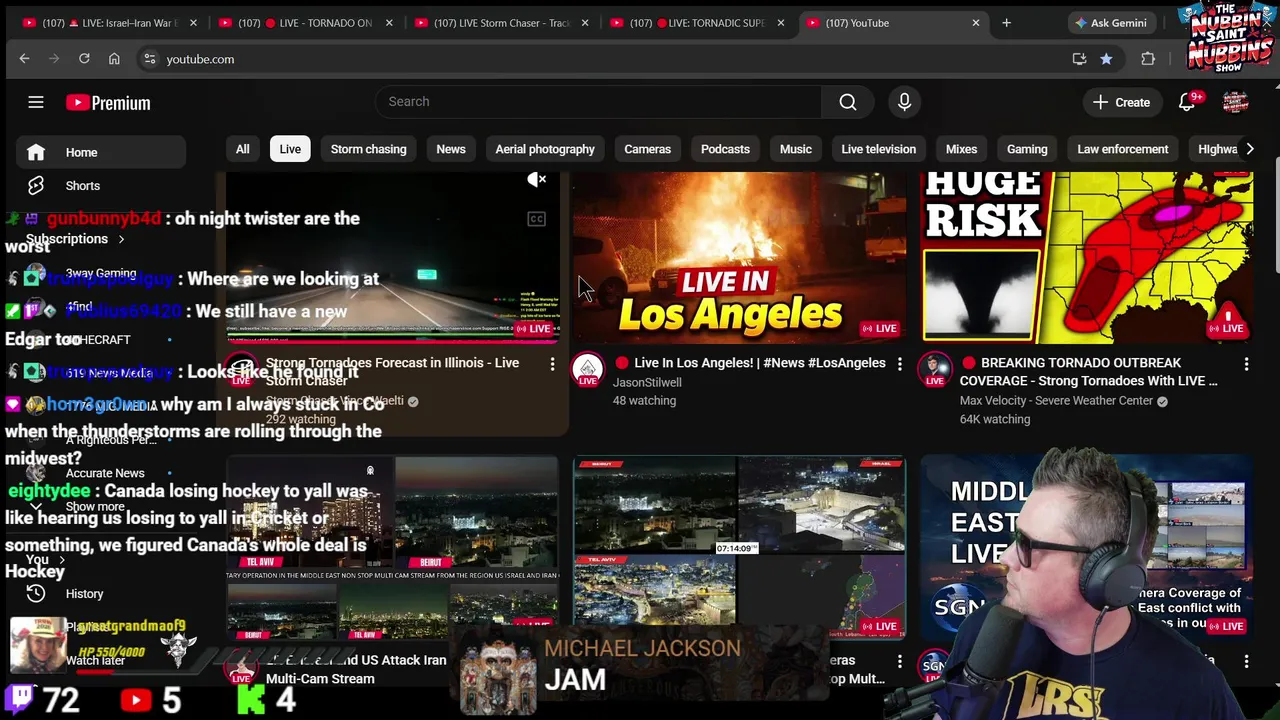Click the search magnifier button
Viewport: 1280px width, 720px height.
pos(848,102)
